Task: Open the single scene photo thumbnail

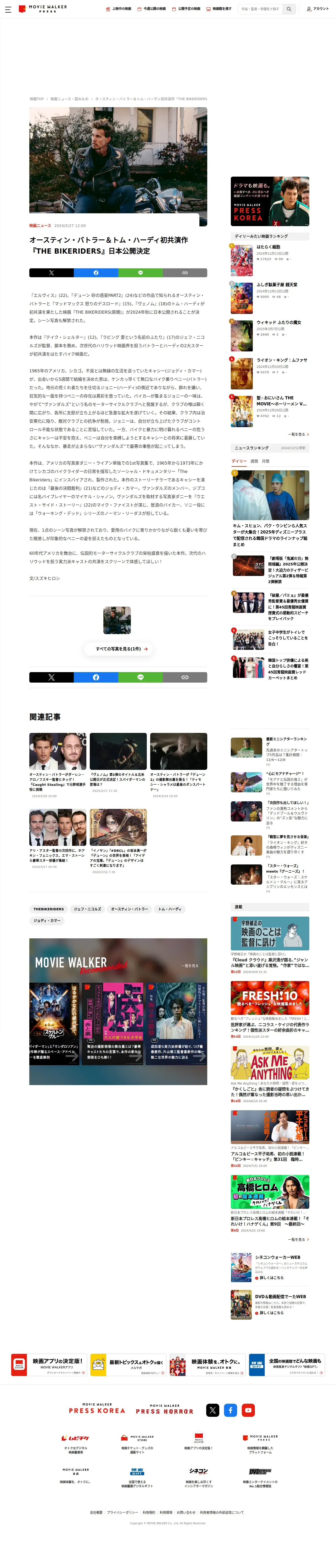Action: pyautogui.click(x=117, y=620)
